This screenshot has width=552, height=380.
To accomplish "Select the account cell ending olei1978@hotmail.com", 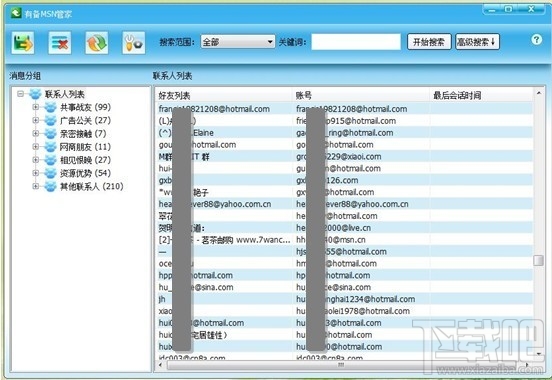I will click(x=353, y=311).
